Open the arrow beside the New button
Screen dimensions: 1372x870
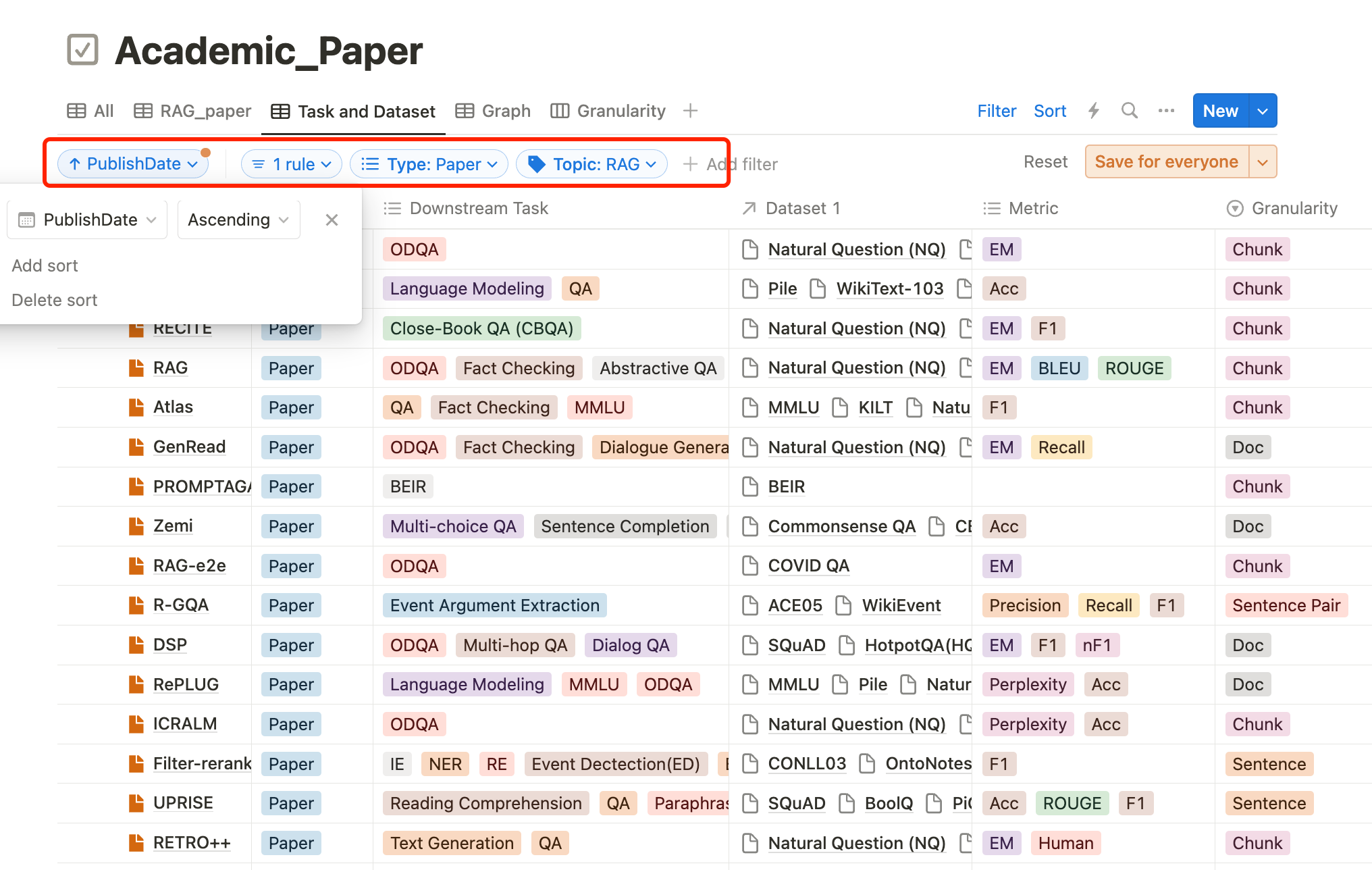[1263, 111]
